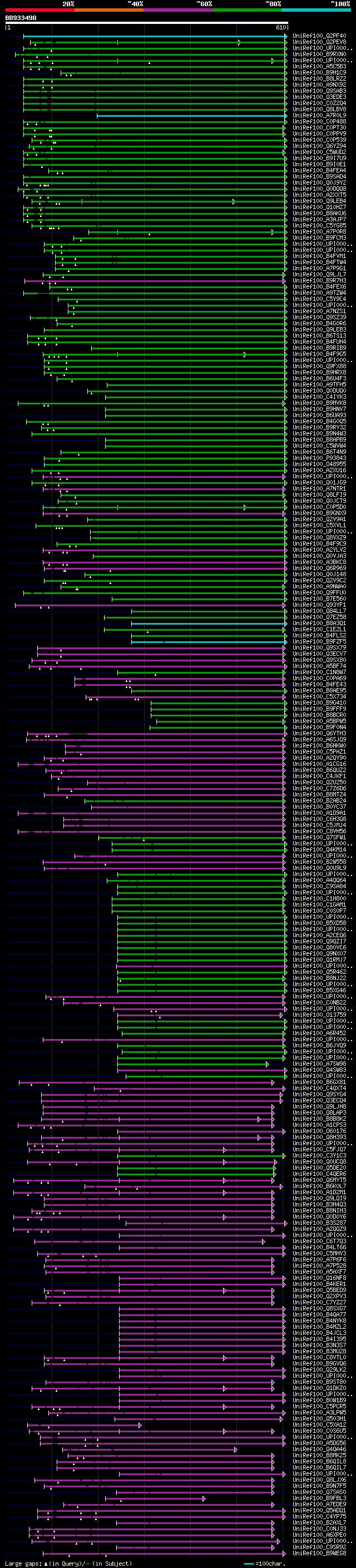The image size is (356, 1568).
Task: Click the cyan ~100% identity legend bar
Action: point(316,10)
